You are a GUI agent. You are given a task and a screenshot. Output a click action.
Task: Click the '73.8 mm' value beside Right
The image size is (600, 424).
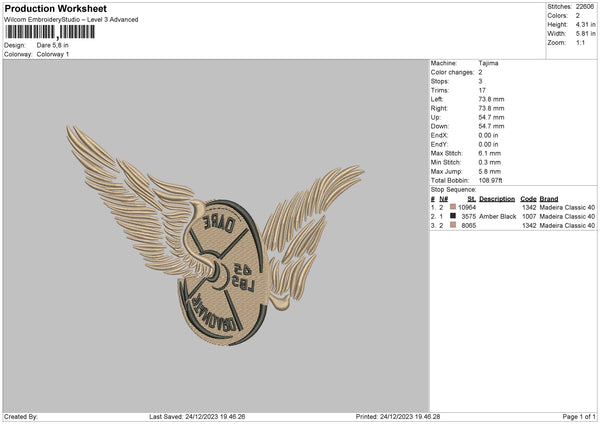491,108
